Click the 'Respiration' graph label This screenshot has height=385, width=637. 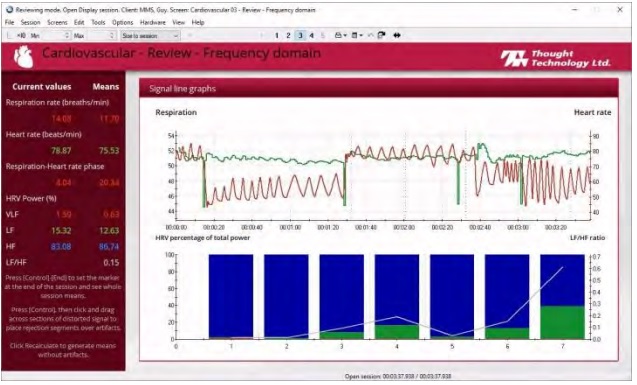176,112
